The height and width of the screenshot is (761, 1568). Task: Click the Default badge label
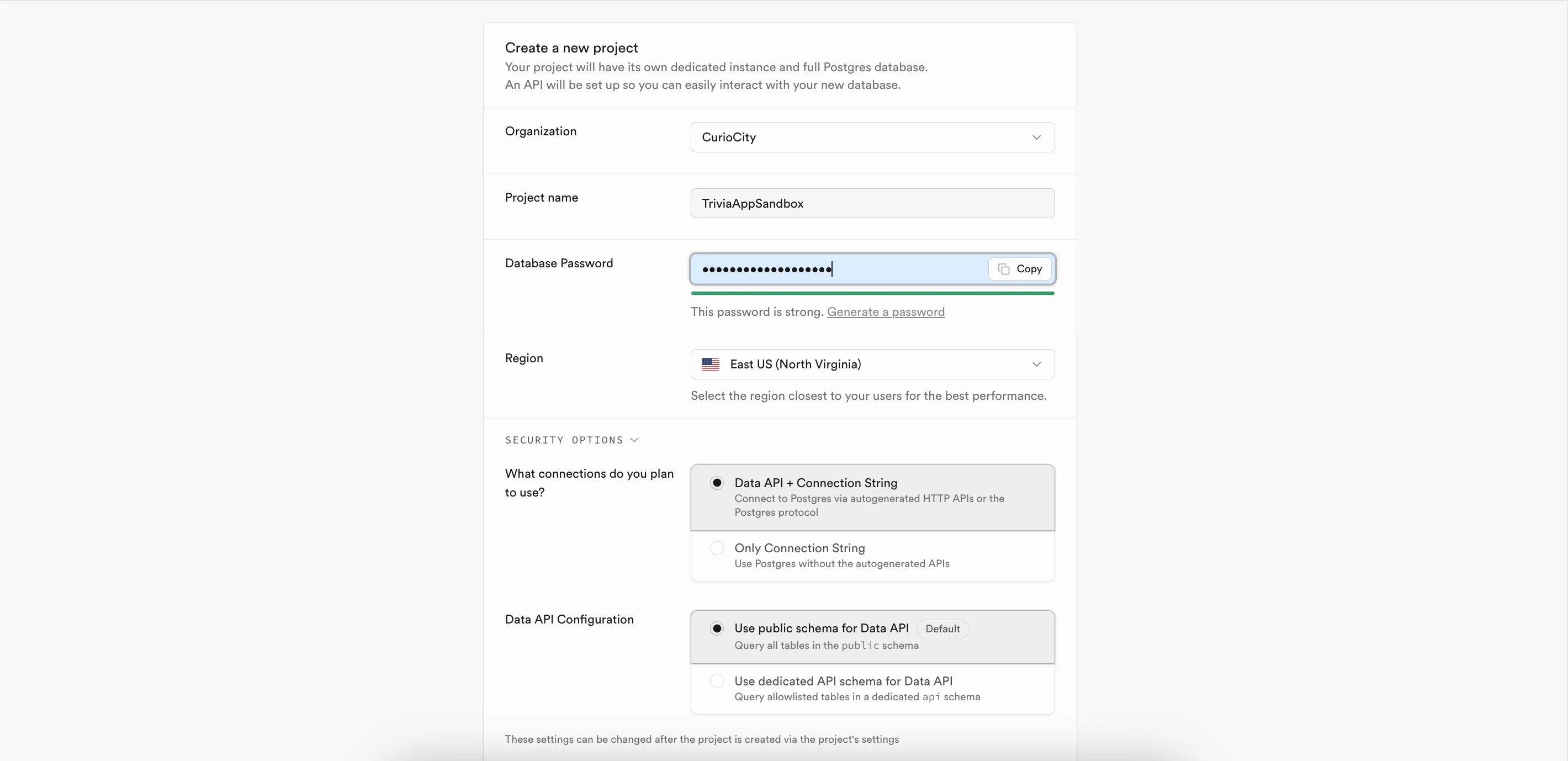(x=942, y=629)
